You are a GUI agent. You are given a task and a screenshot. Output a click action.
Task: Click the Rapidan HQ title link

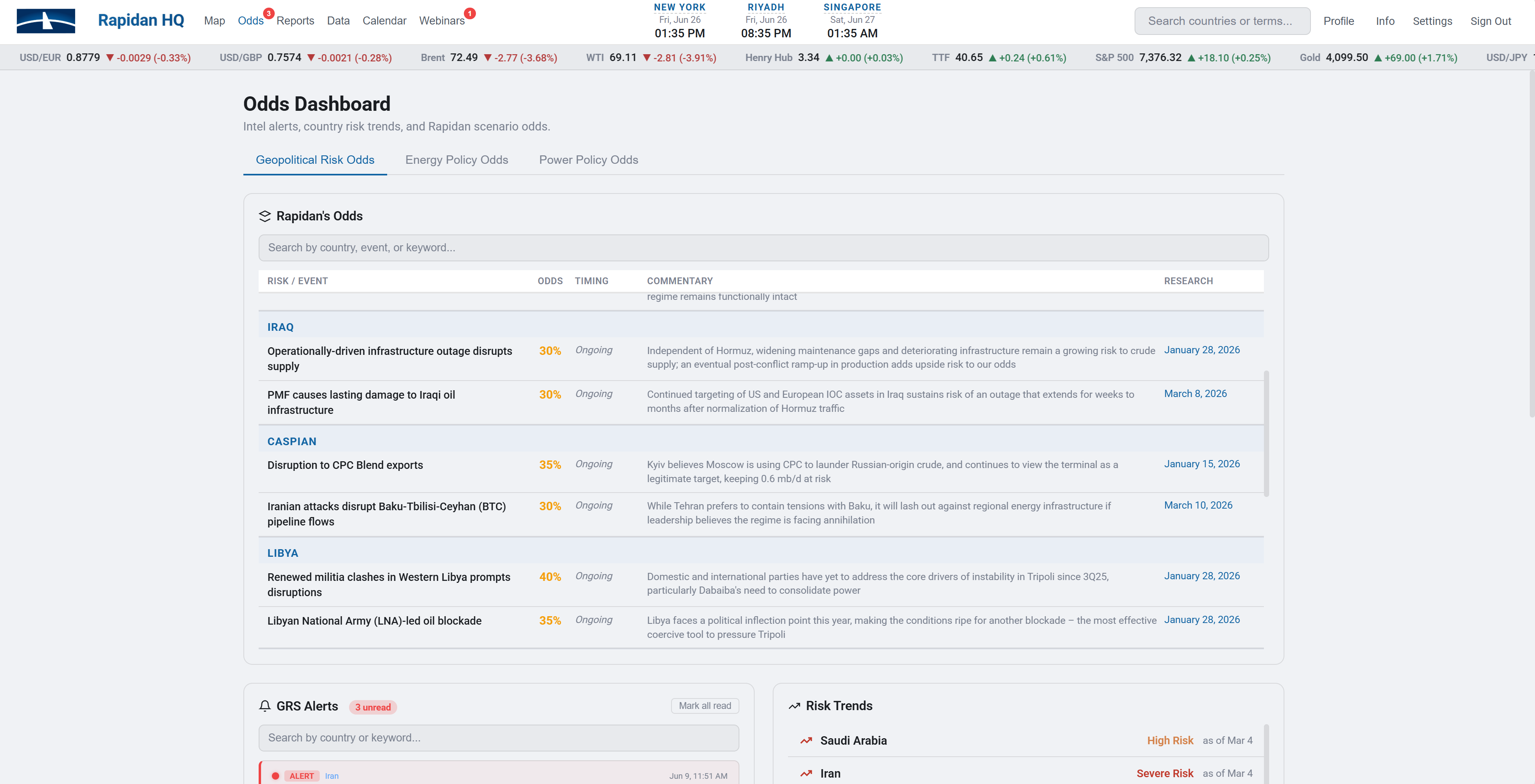[x=141, y=20]
